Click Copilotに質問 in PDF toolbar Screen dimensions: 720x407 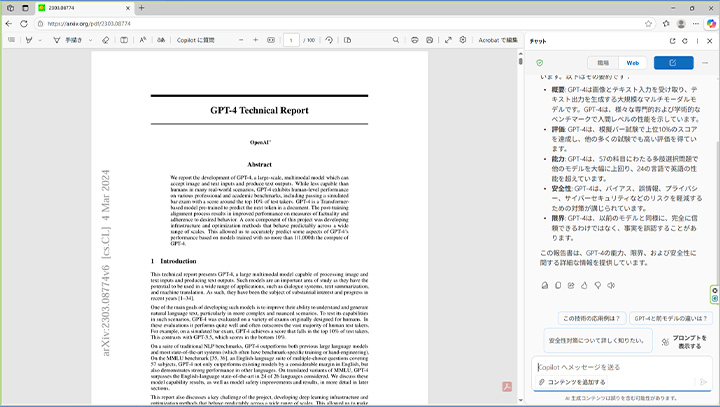pyautogui.click(x=196, y=40)
